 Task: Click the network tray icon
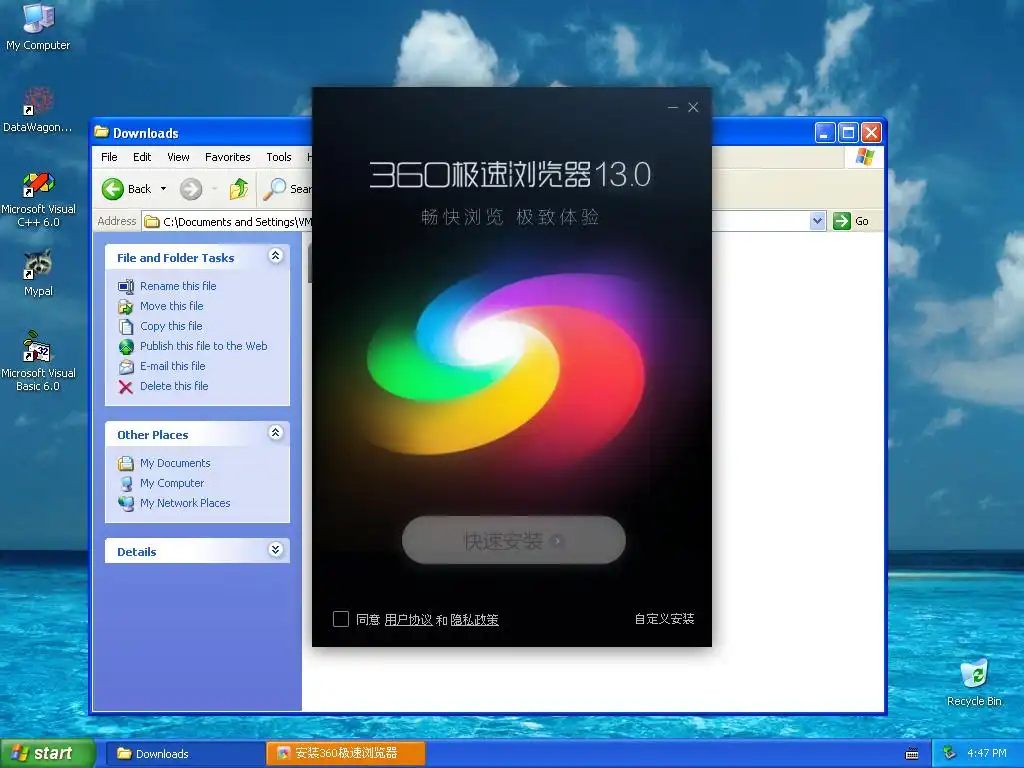point(950,754)
